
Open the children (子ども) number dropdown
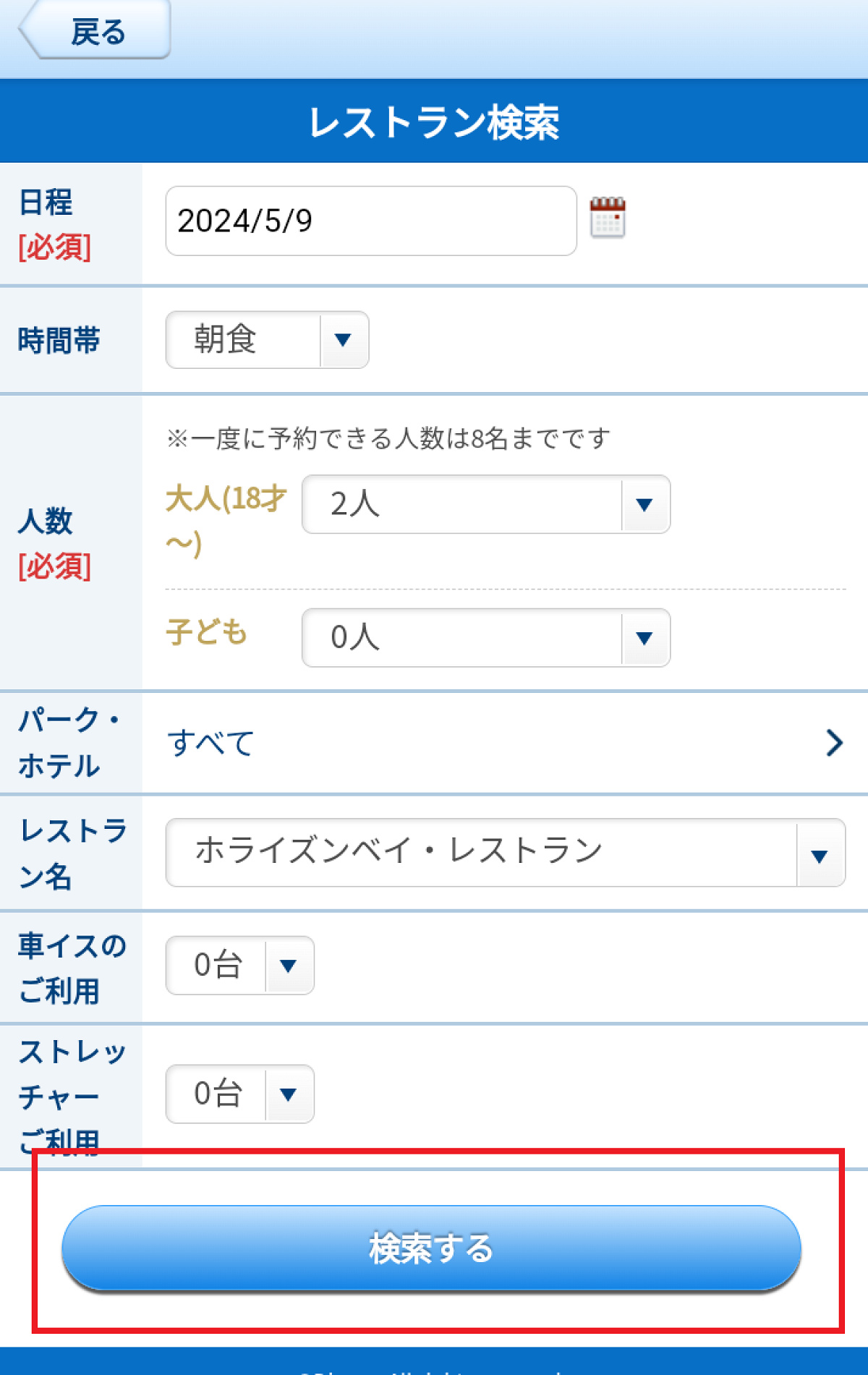485,638
